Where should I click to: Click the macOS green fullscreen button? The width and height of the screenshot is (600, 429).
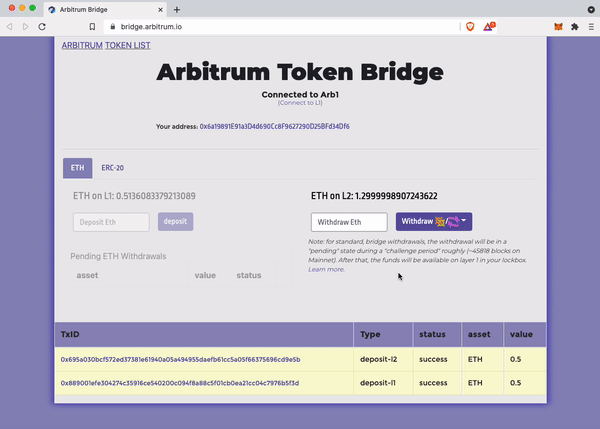[x=33, y=8]
